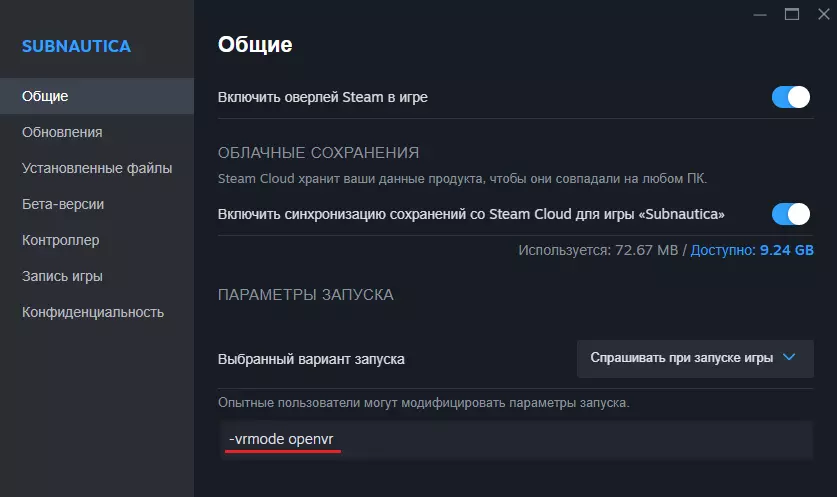This screenshot has height=497, width=837.
Task: Click the '-vrmode openvr' launch options field
Action: tap(515, 441)
